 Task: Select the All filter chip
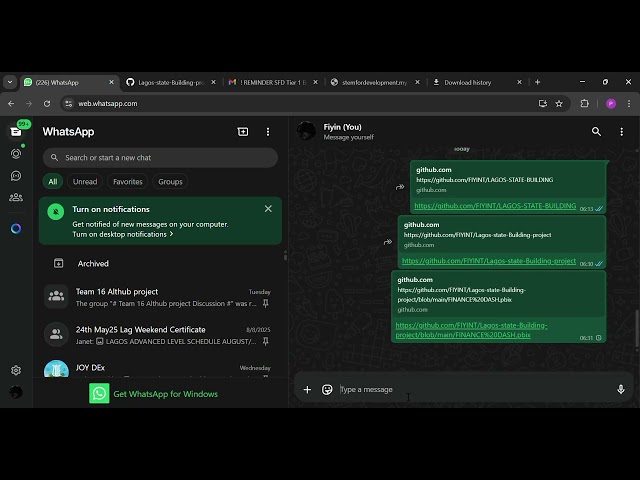(53, 182)
